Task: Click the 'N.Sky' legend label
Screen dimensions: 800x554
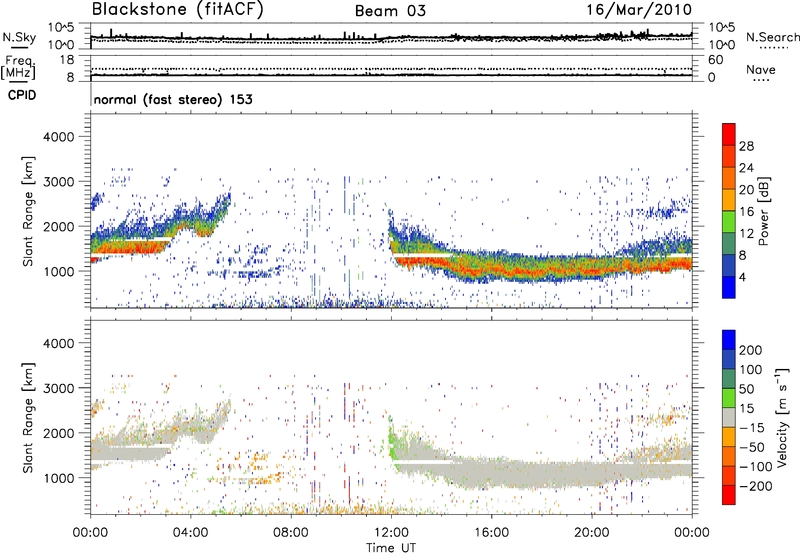Action: (x=19, y=37)
